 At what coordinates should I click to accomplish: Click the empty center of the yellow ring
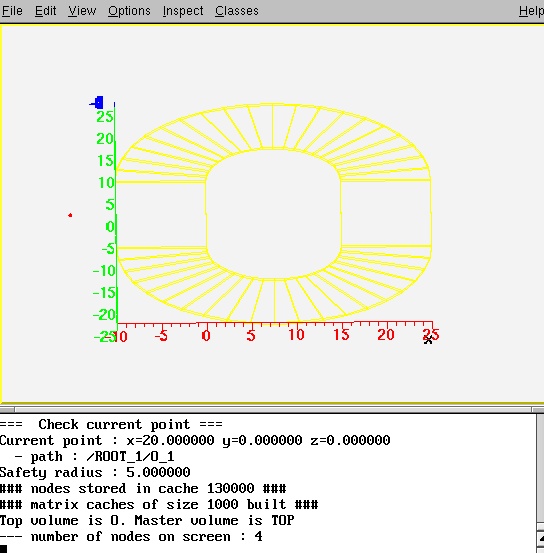tap(273, 214)
